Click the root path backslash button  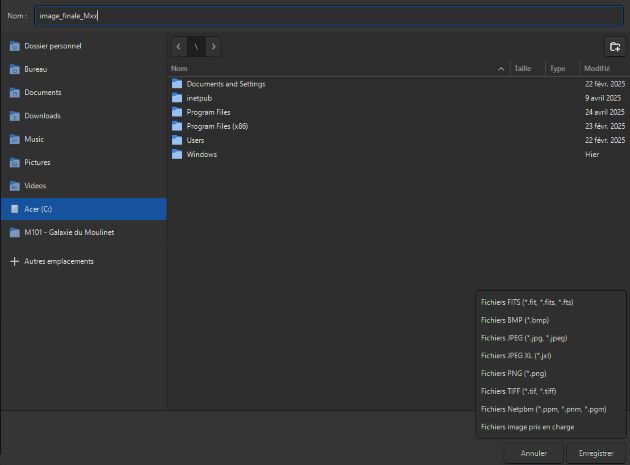(x=196, y=47)
